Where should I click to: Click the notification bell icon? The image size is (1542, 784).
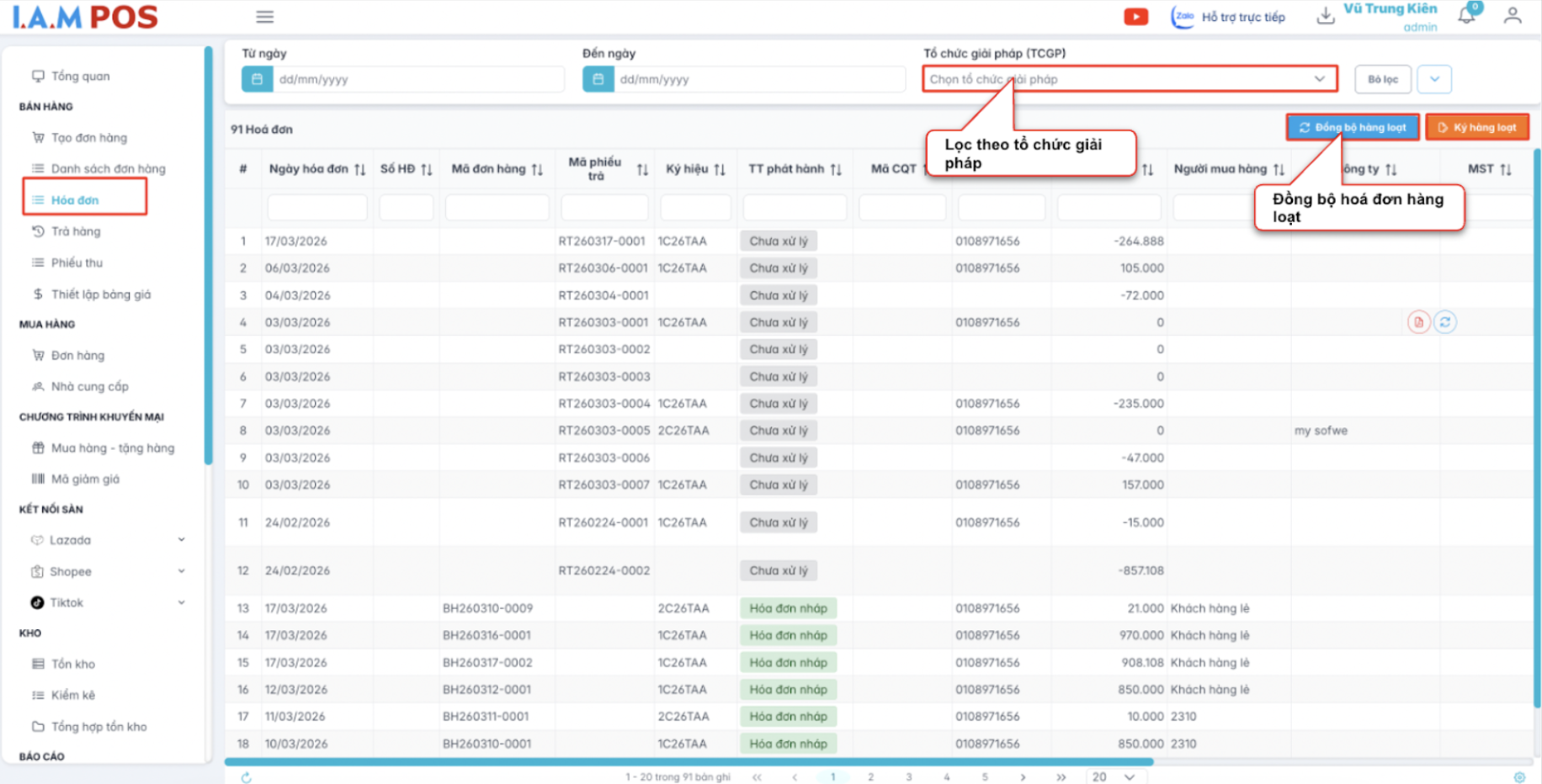click(x=1467, y=15)
